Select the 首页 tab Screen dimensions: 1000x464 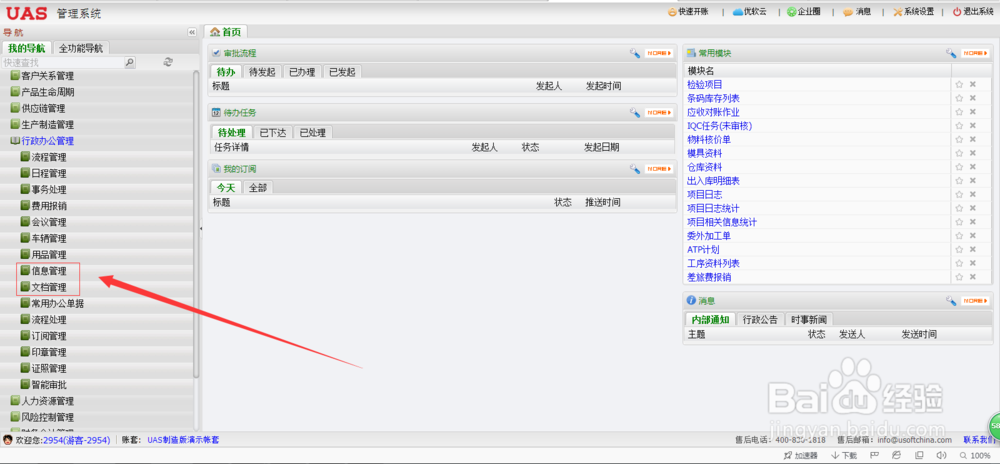coord(226,32)
